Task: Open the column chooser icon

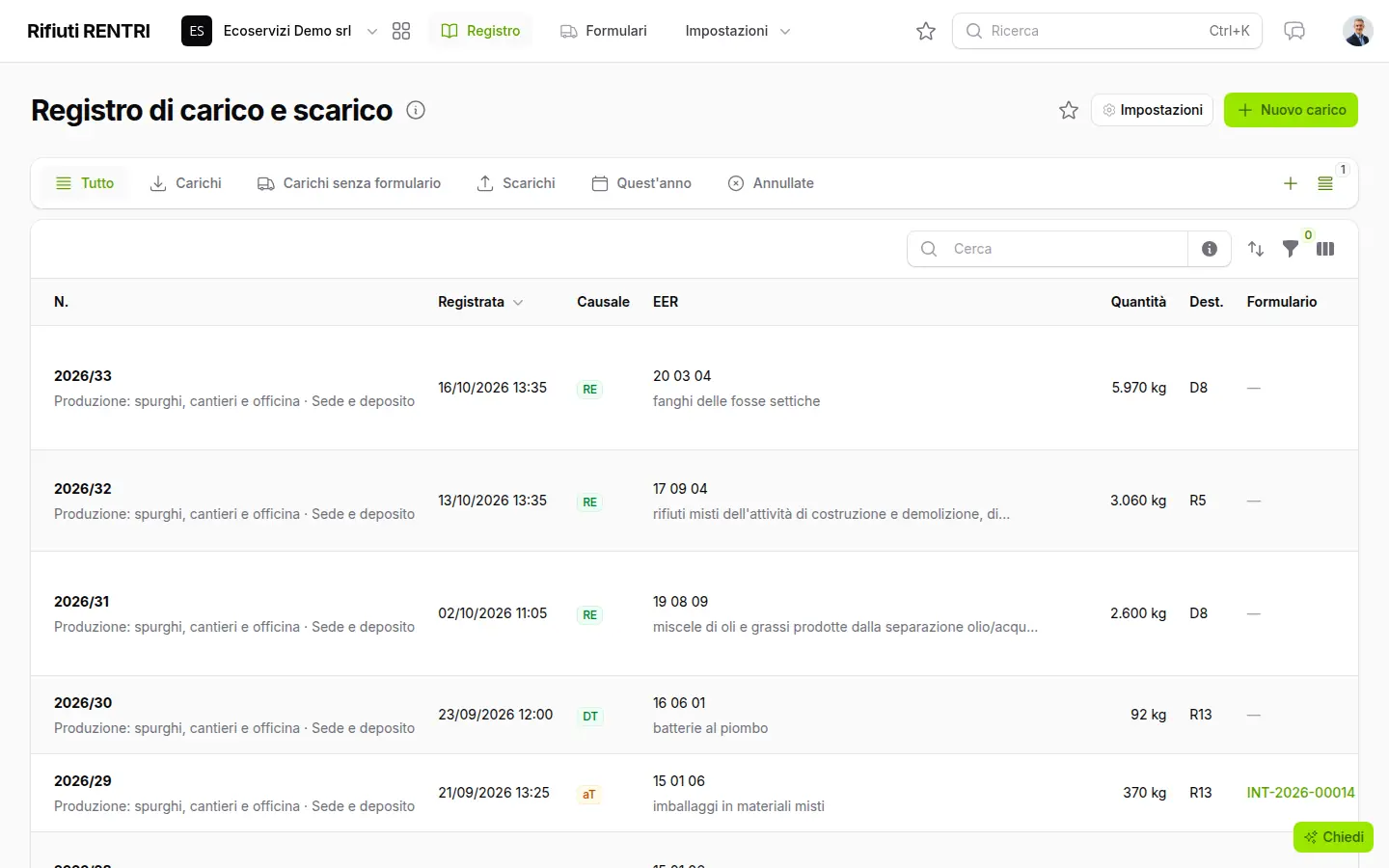Action: 1325,249
